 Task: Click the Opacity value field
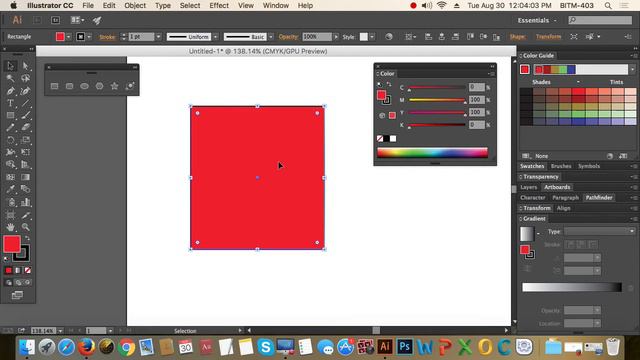[317, 37]
